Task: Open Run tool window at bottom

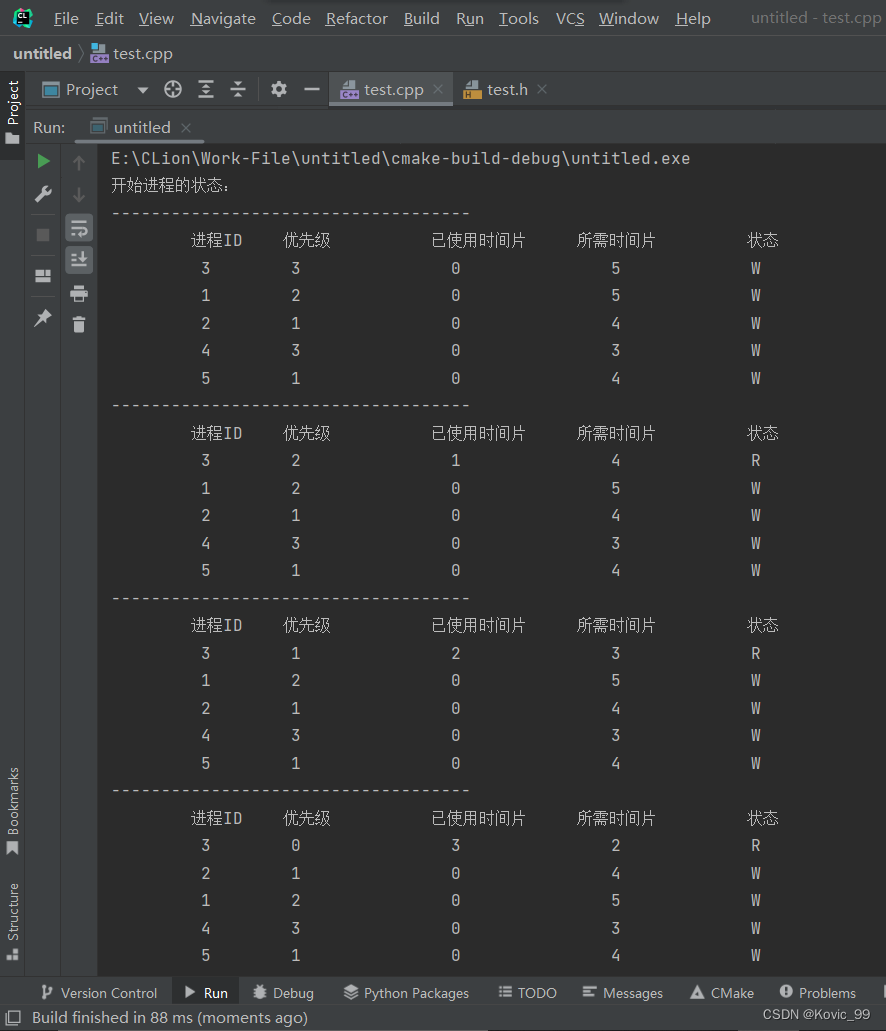Action: click(x=206, y=993)
